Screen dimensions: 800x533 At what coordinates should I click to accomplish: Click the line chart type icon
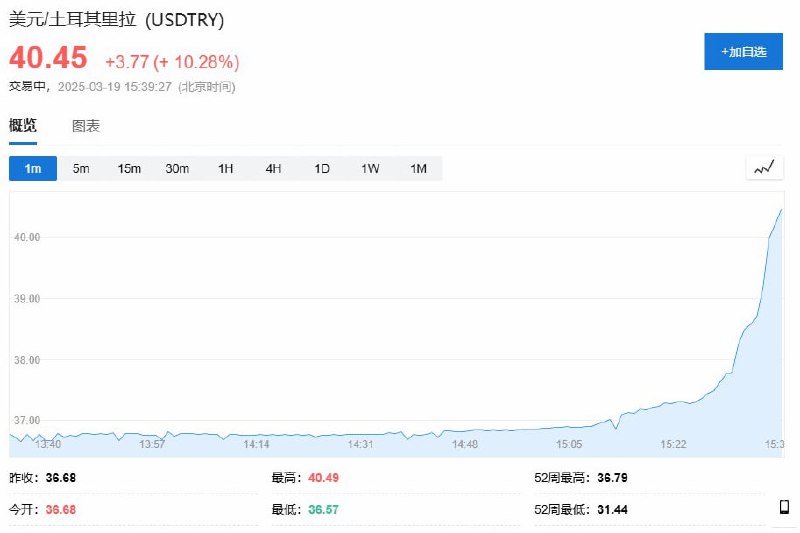point(764,168)
